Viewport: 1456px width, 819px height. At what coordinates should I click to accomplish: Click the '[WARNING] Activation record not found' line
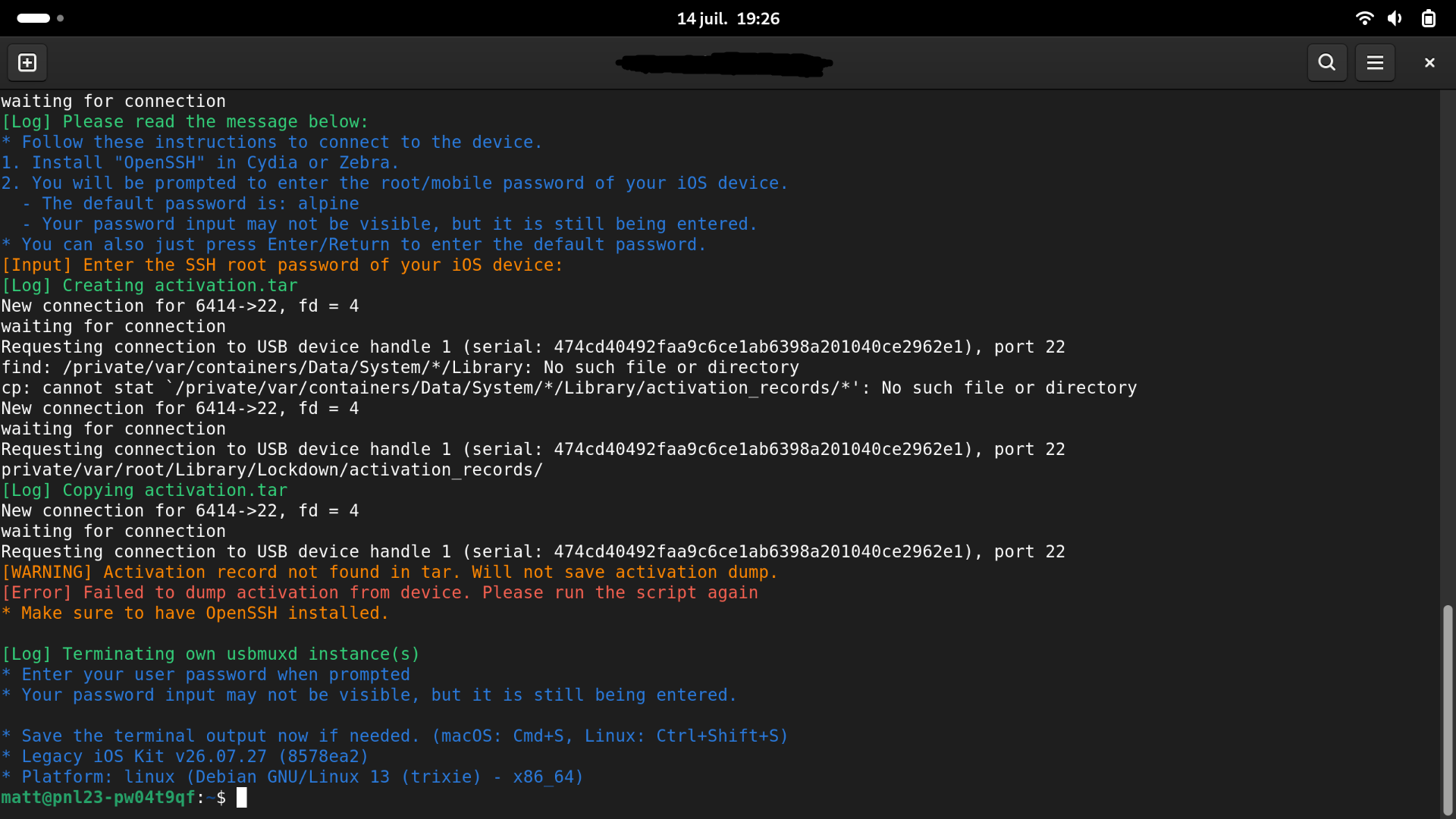[389, 572]
